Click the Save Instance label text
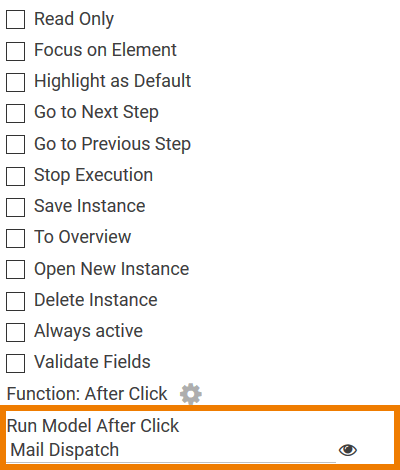 coord(90,206)
